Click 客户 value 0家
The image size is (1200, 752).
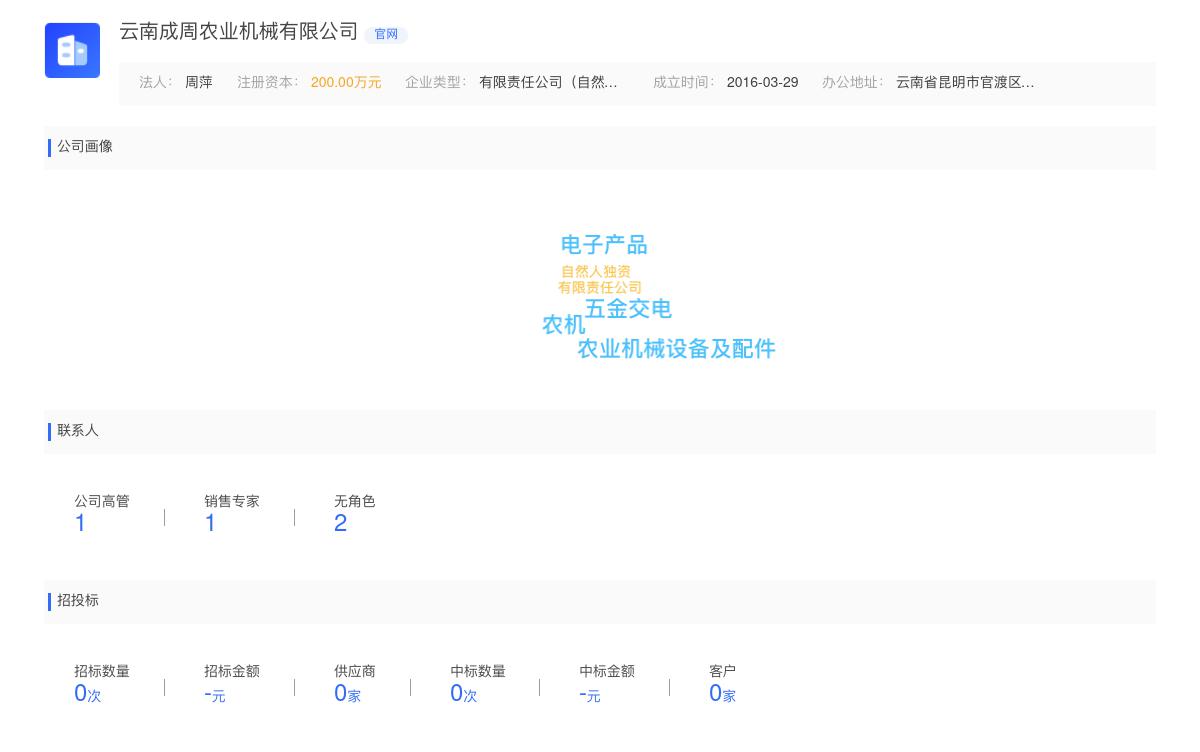point(722,694)
